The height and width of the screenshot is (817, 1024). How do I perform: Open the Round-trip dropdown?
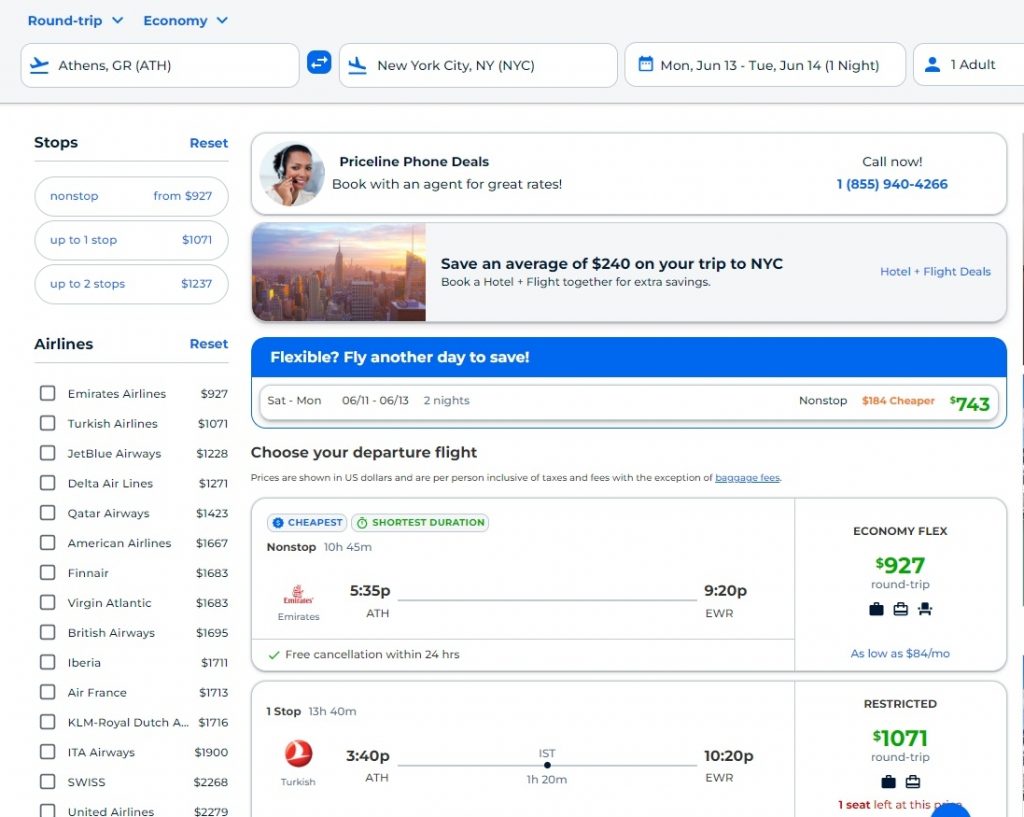(x=75, y=20)
